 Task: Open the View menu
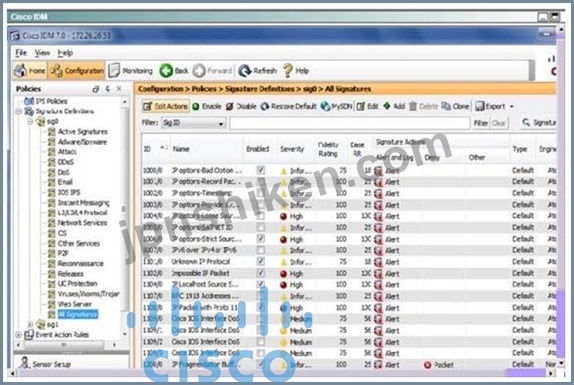(x=42, y=53)
